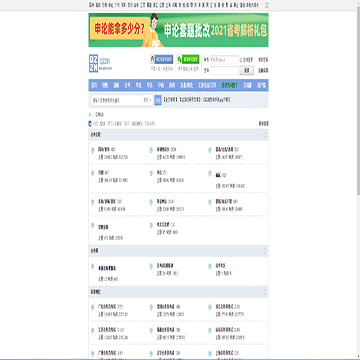Screen dimensions: 360x360
Task: Click the grey login button beside password
Action: click(247, 70)
